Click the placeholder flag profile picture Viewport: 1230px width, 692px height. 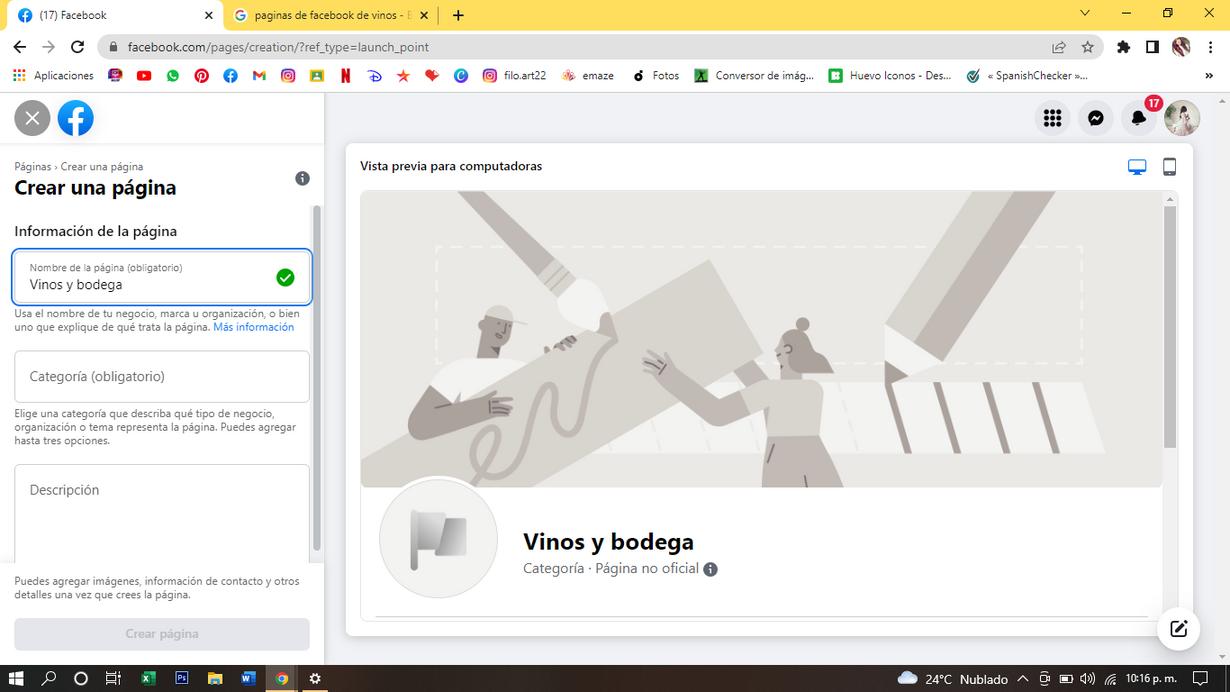coord(438,540)
